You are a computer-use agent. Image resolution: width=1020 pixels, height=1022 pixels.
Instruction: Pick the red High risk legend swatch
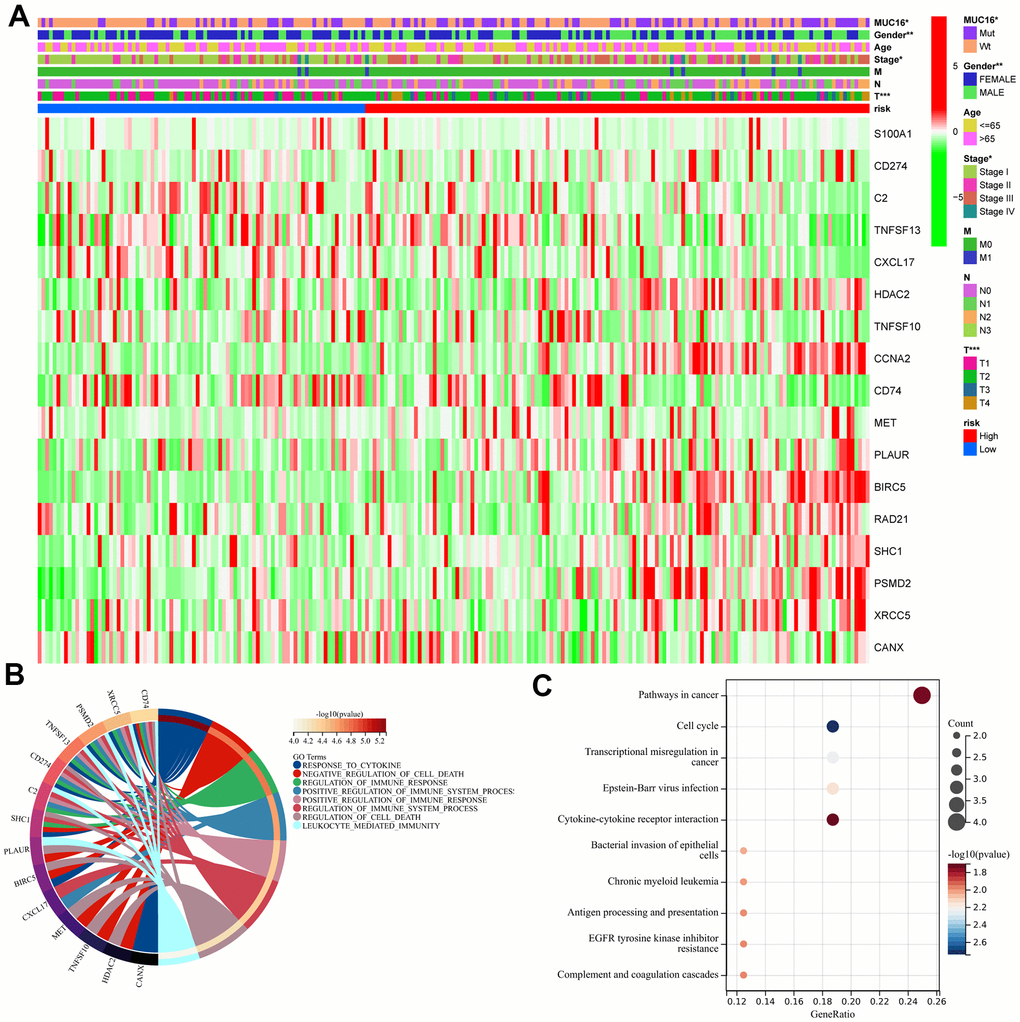pos(969,436)
